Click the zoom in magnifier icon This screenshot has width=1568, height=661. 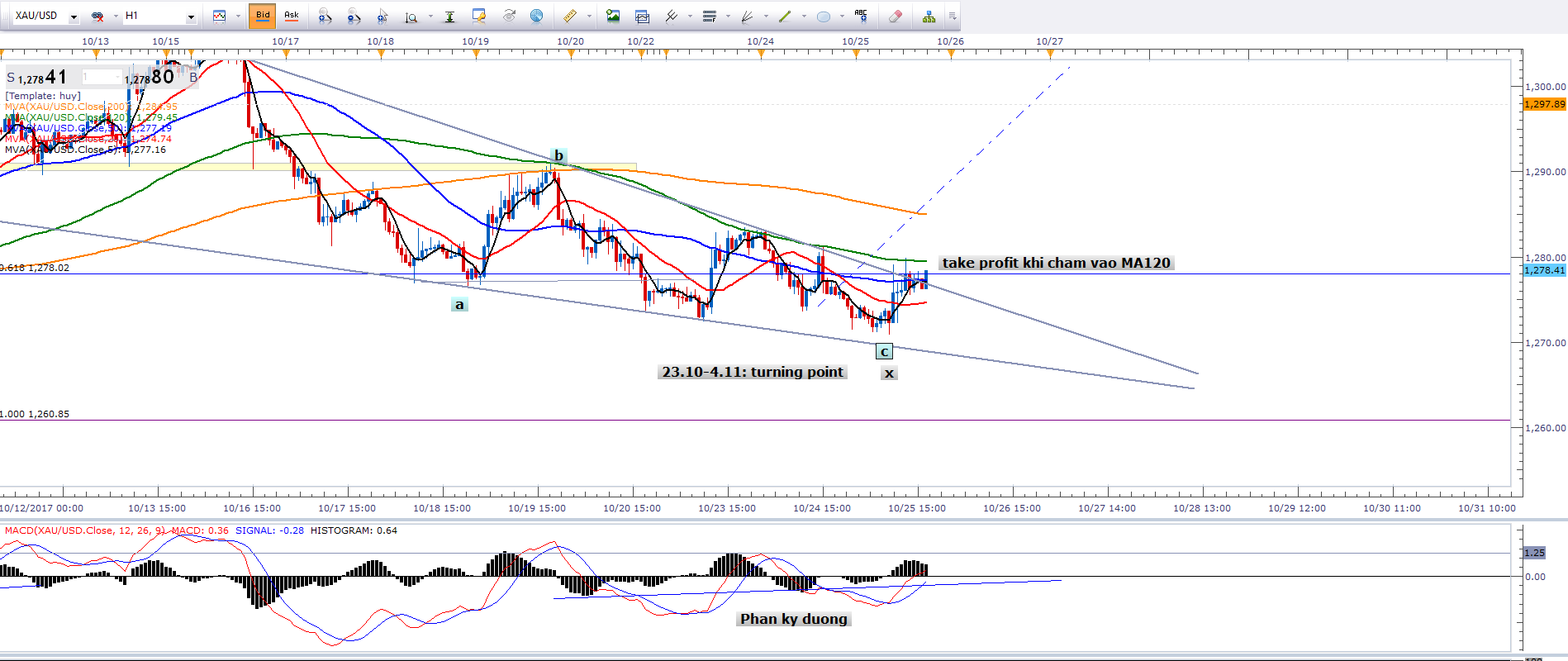(x=325, y=16)
